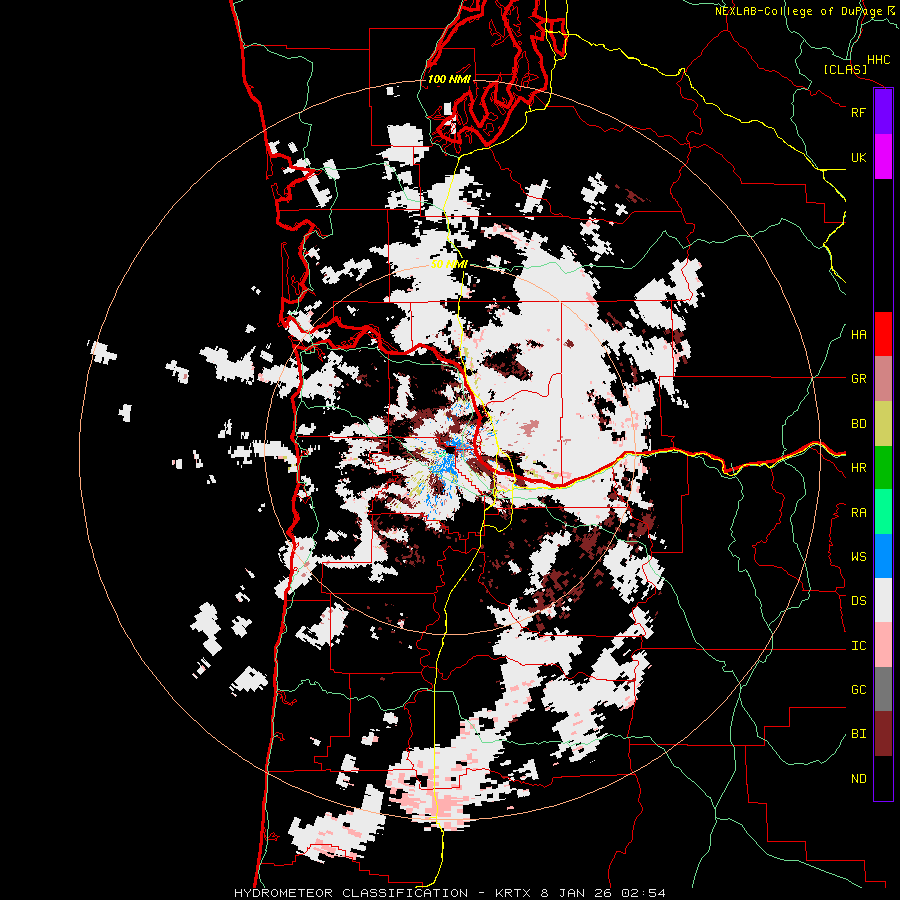Image resolution: width=900 pixels, height=900 pixels.
Task: Select the GC gray legend swatch
Action: pos(883,689)
